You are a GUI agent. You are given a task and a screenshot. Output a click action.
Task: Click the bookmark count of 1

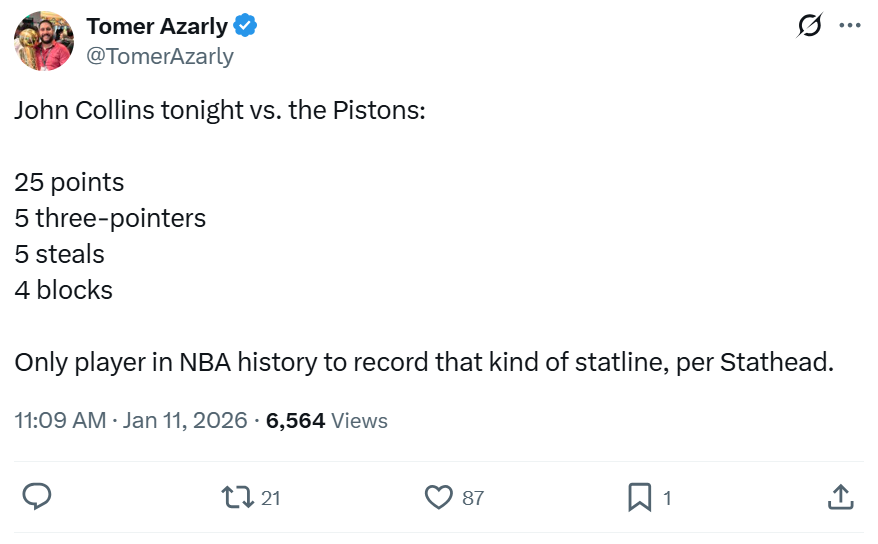(668, 498)
